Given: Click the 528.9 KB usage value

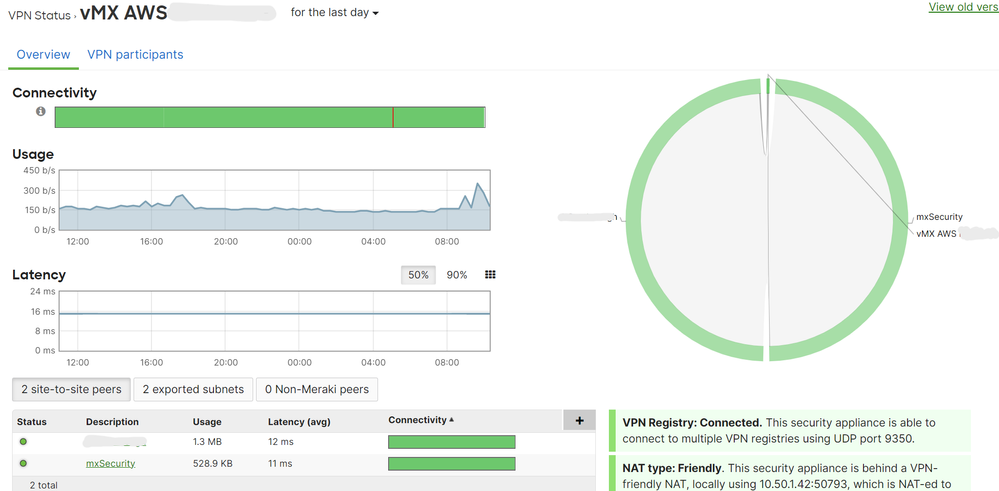Looking at the screenshot, I should click(212, 464).
